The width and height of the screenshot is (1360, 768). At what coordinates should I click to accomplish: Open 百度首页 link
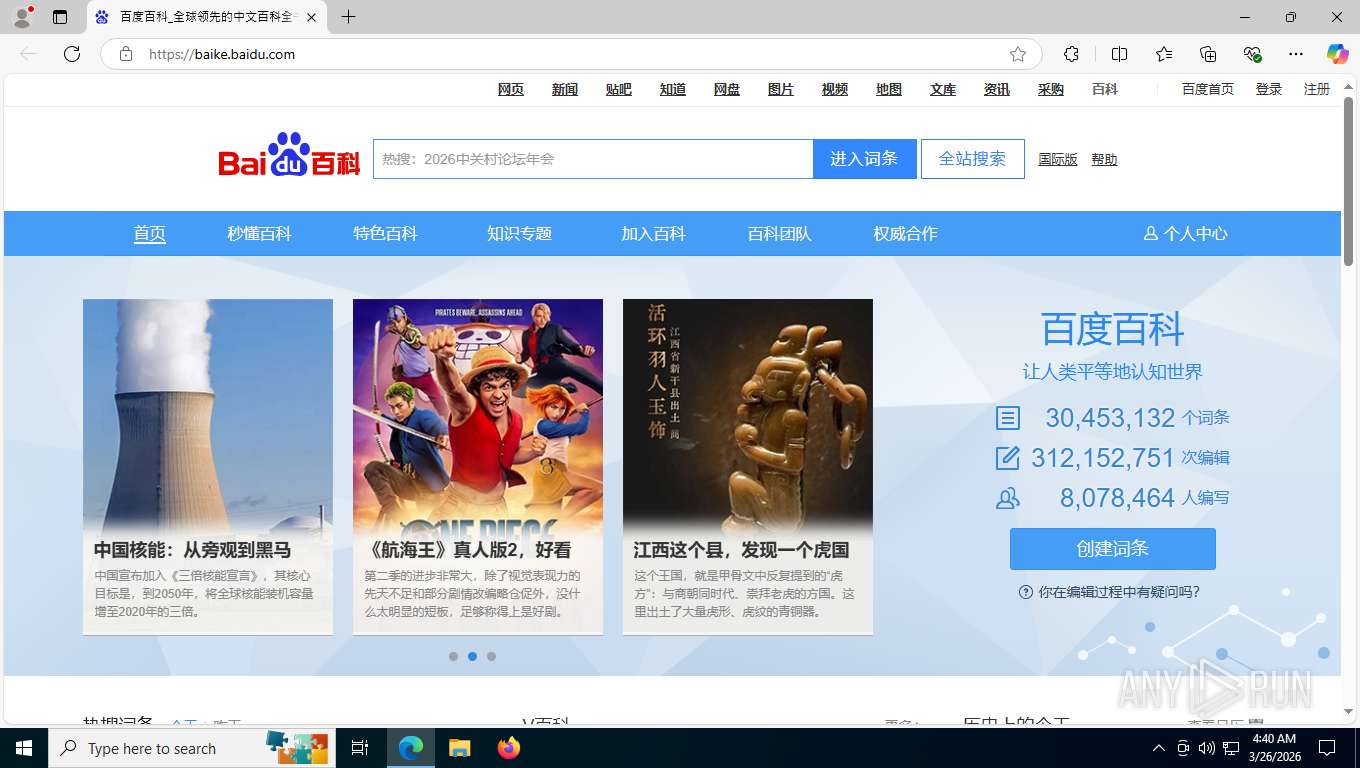pos(1208,89)
